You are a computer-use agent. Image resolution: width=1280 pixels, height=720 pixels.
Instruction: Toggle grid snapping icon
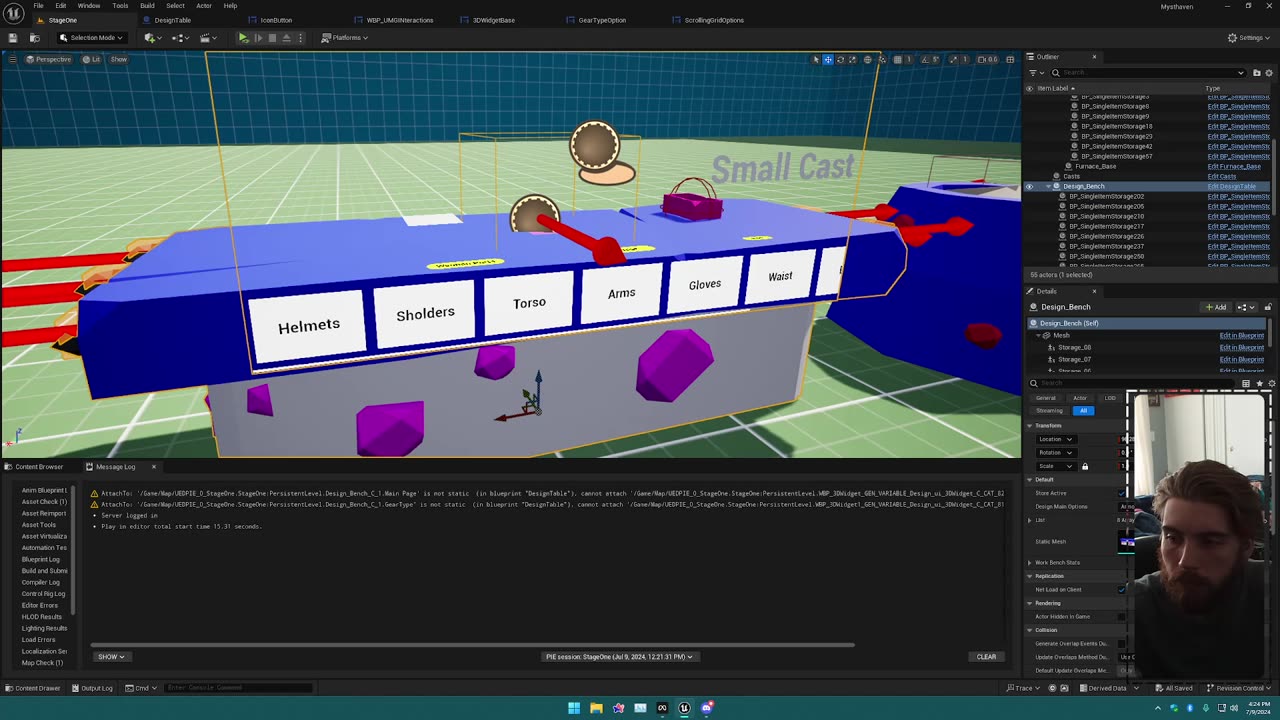coord(898,59)
